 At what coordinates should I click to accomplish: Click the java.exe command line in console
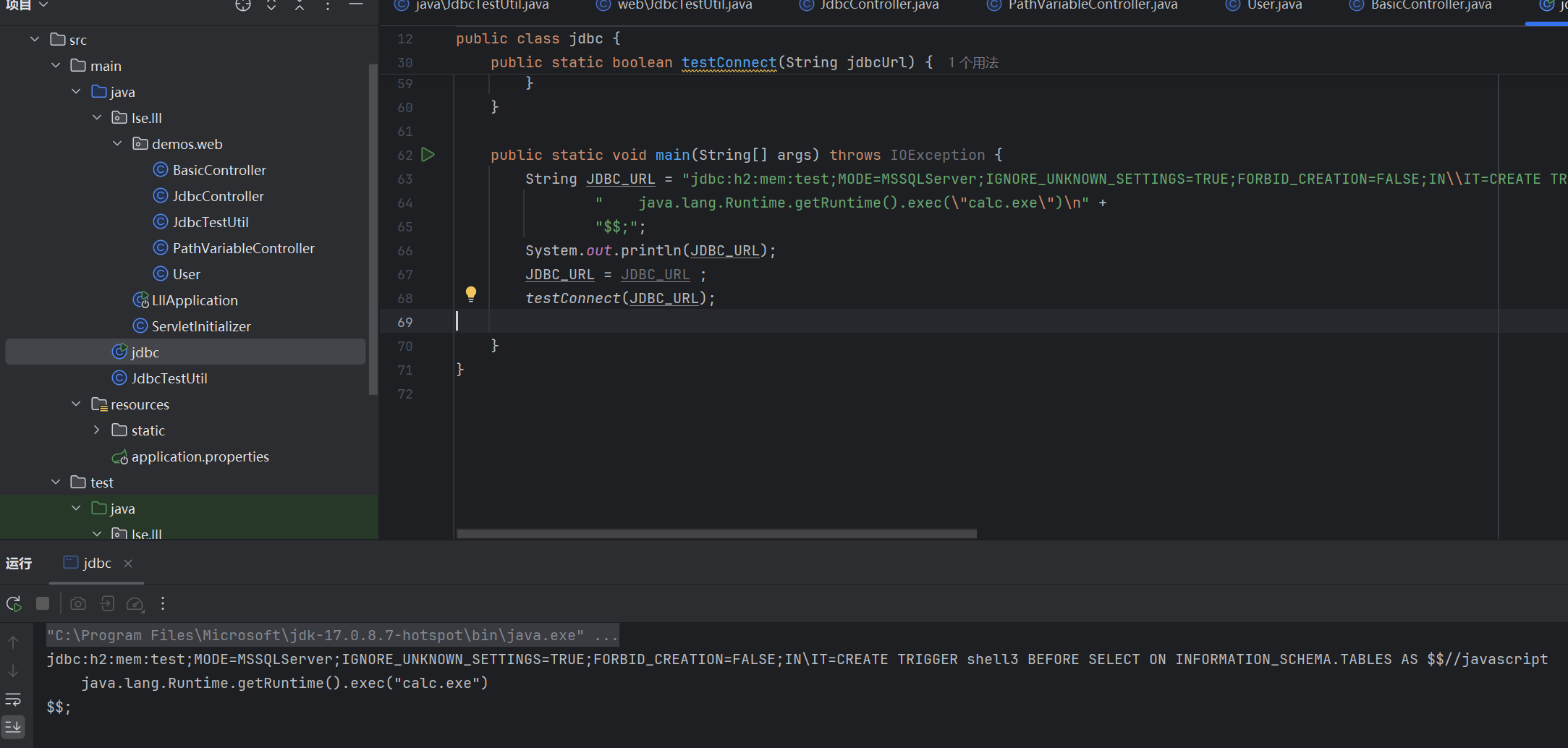(x=332, y=635)
